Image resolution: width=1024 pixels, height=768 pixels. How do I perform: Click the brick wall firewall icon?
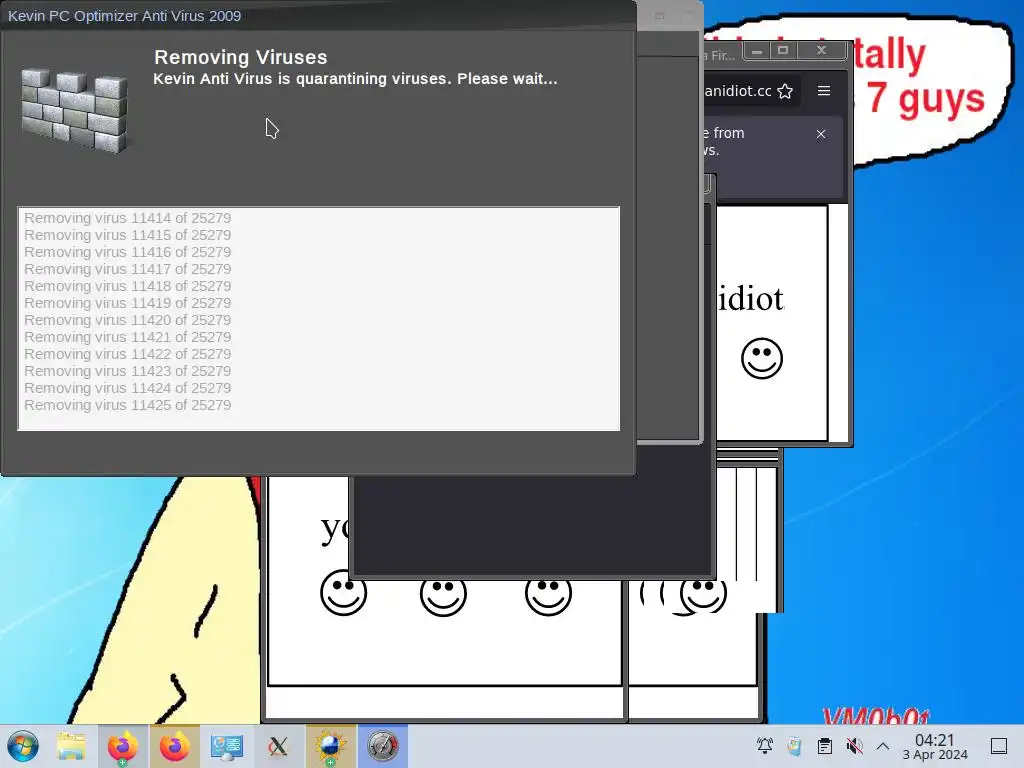tap(74, 110)
